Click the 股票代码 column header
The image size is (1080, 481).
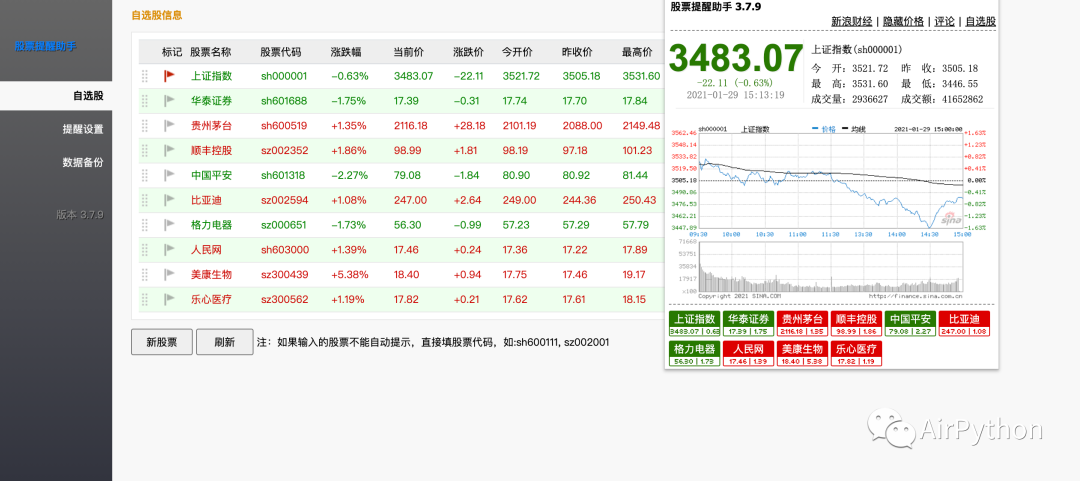pyautogui.click(x=281, y=52)
